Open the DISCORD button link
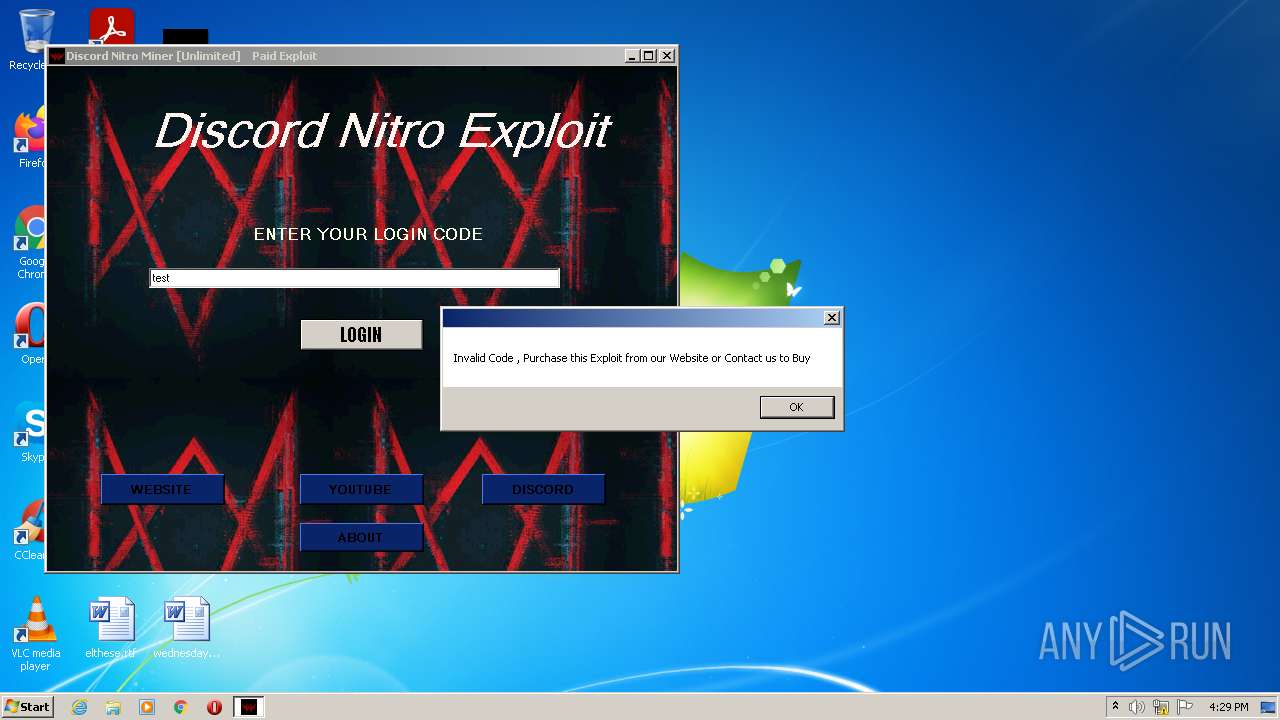The width and height of the screenshot is (1280, 720). pos(543,489)
